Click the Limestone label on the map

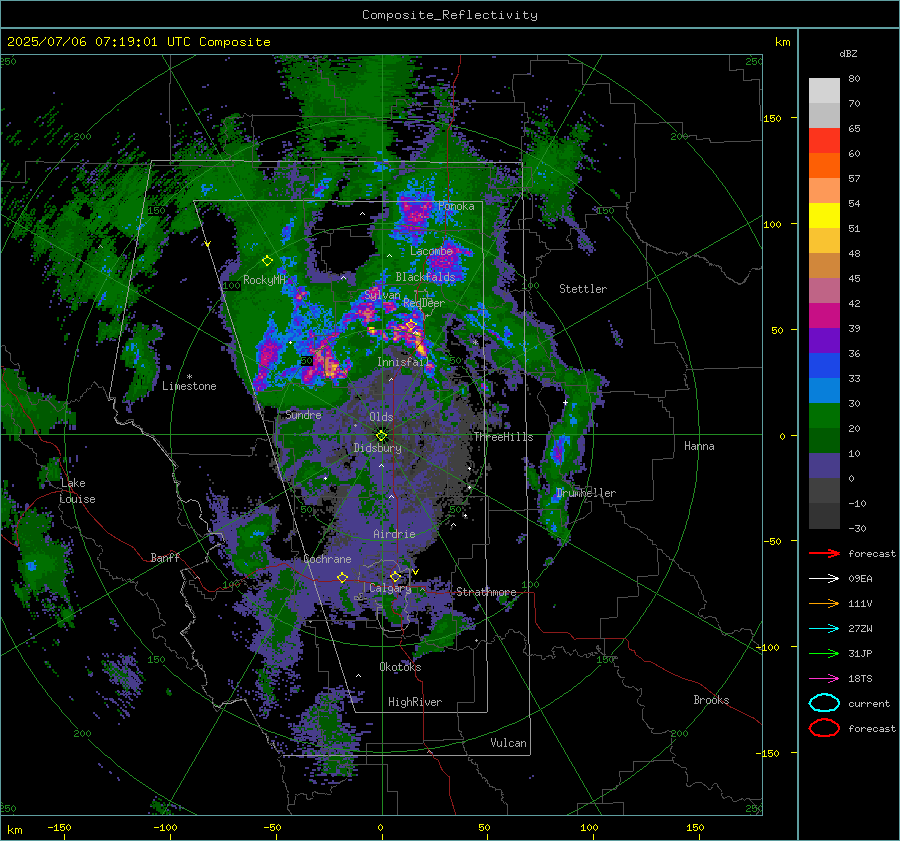[x=189, y=386]
